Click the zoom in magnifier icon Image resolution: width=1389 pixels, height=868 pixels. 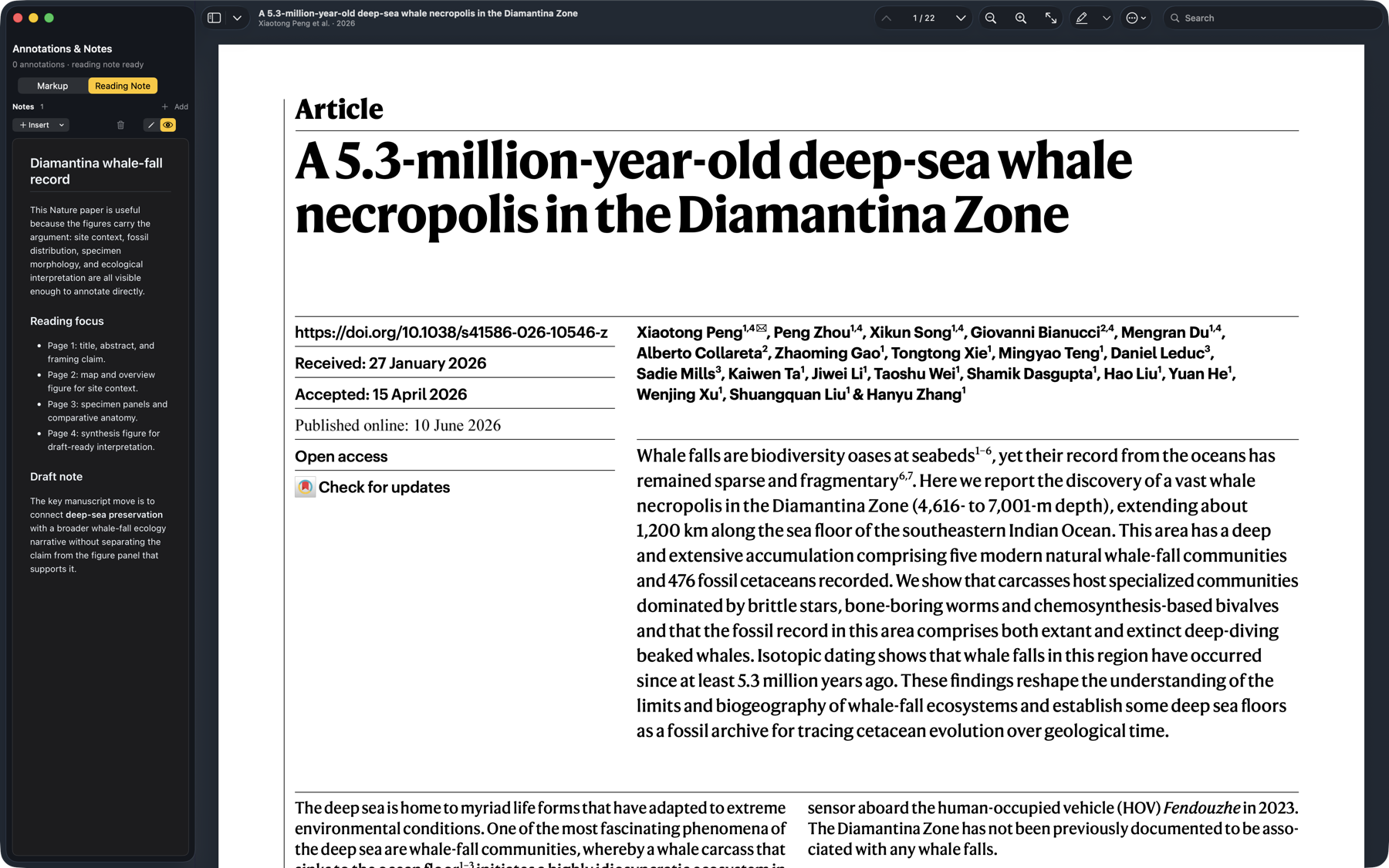point(1021,18)
